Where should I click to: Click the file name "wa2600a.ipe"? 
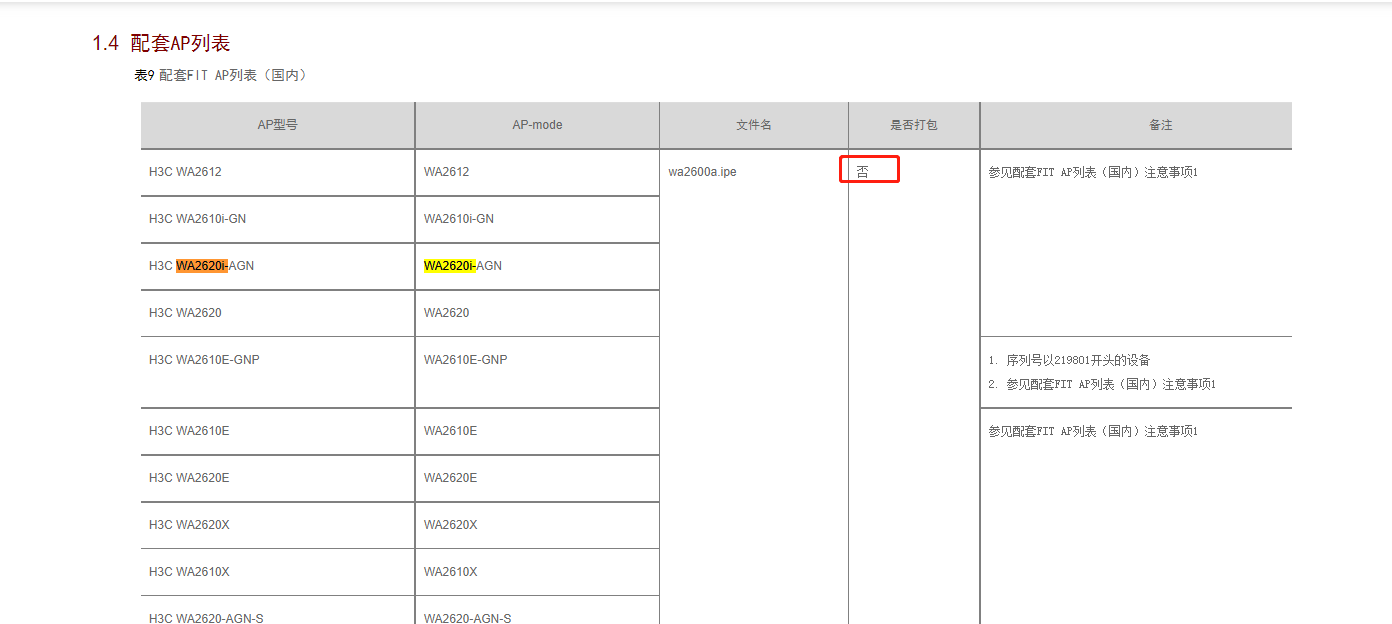click(x=702, y=172)
